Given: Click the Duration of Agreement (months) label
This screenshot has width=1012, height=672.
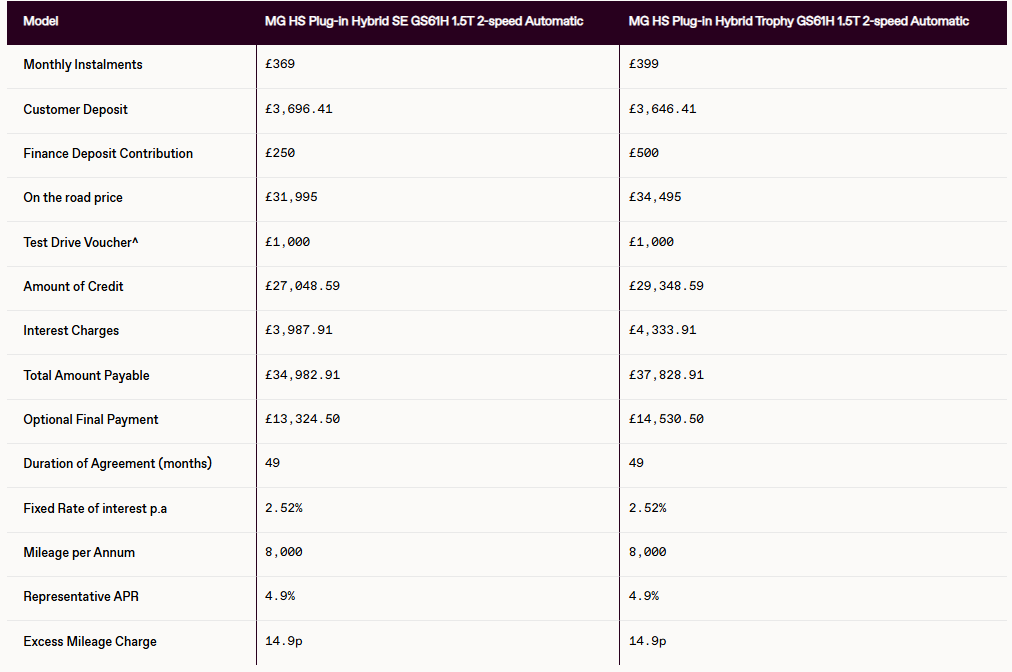Looking at the screenshot, I should click(x=117, y=463).
